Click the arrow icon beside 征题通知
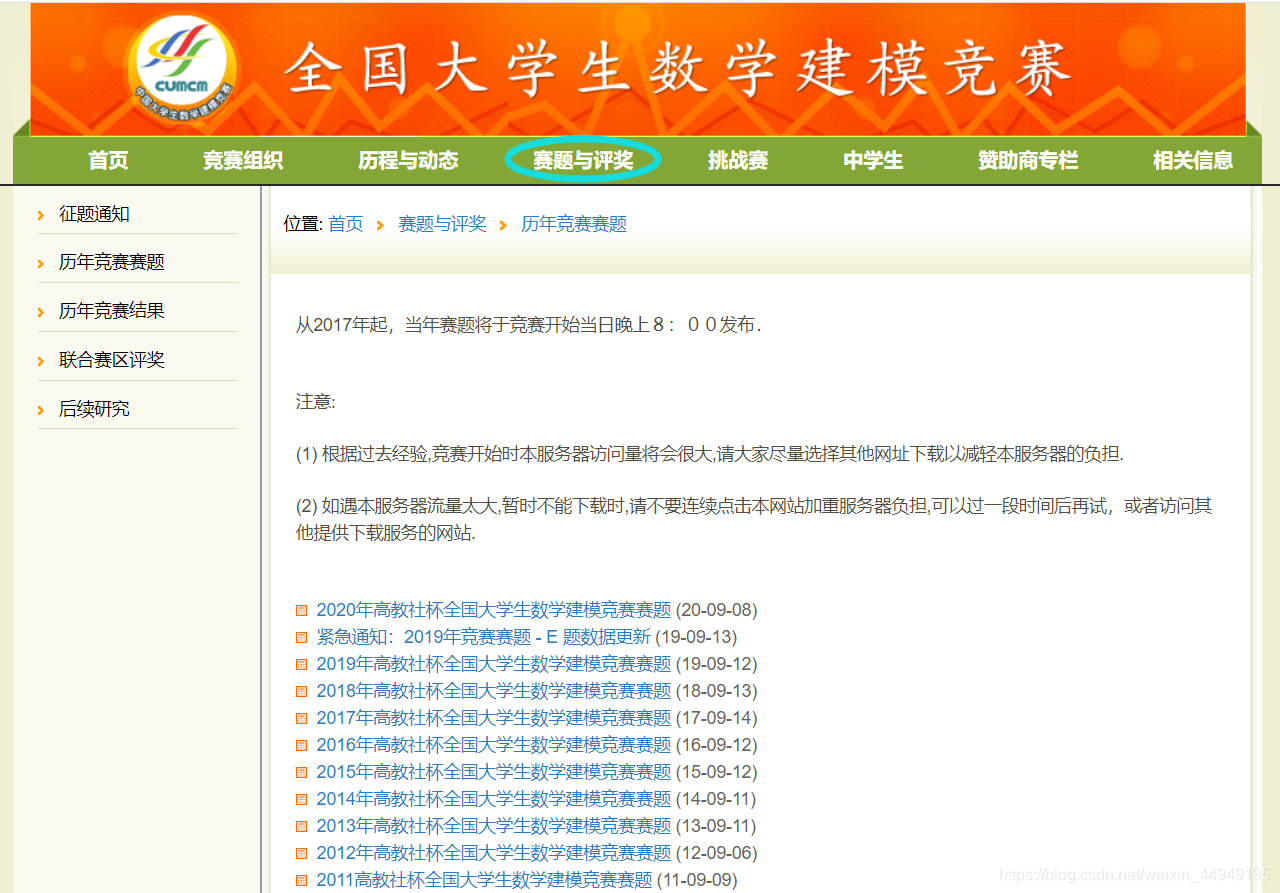The width and height of the screenshot is (1280, 893). tap(41, 215)
